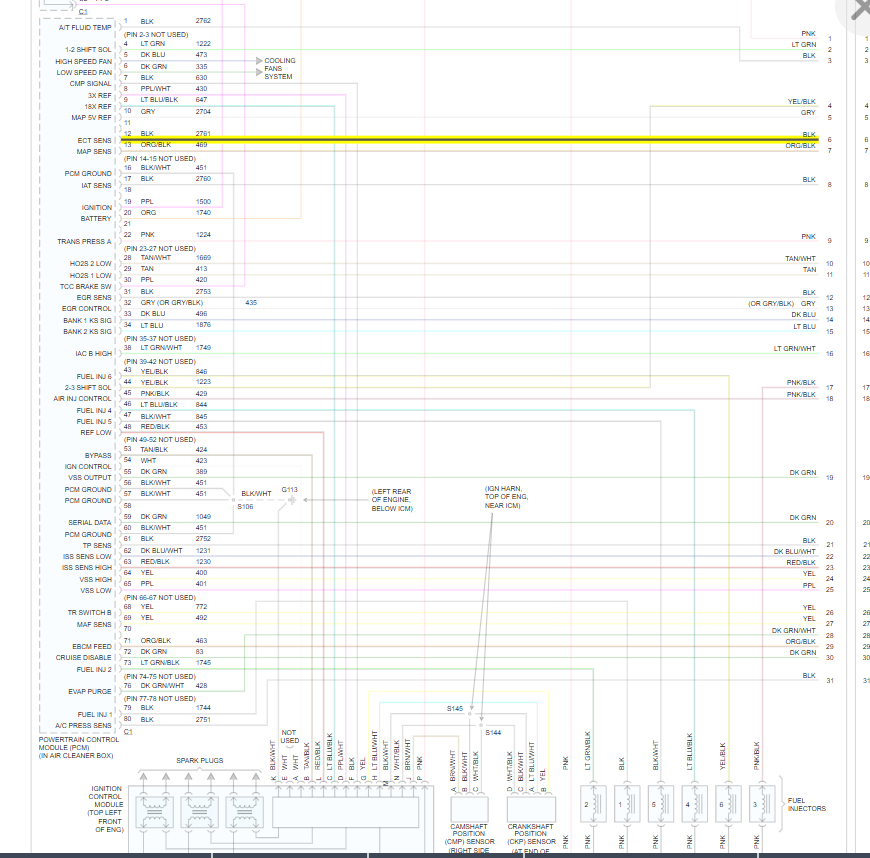Select the HO2S 2 LOW label
The height and width of the screenshot is (858, 870).
[x=90, y=264]
